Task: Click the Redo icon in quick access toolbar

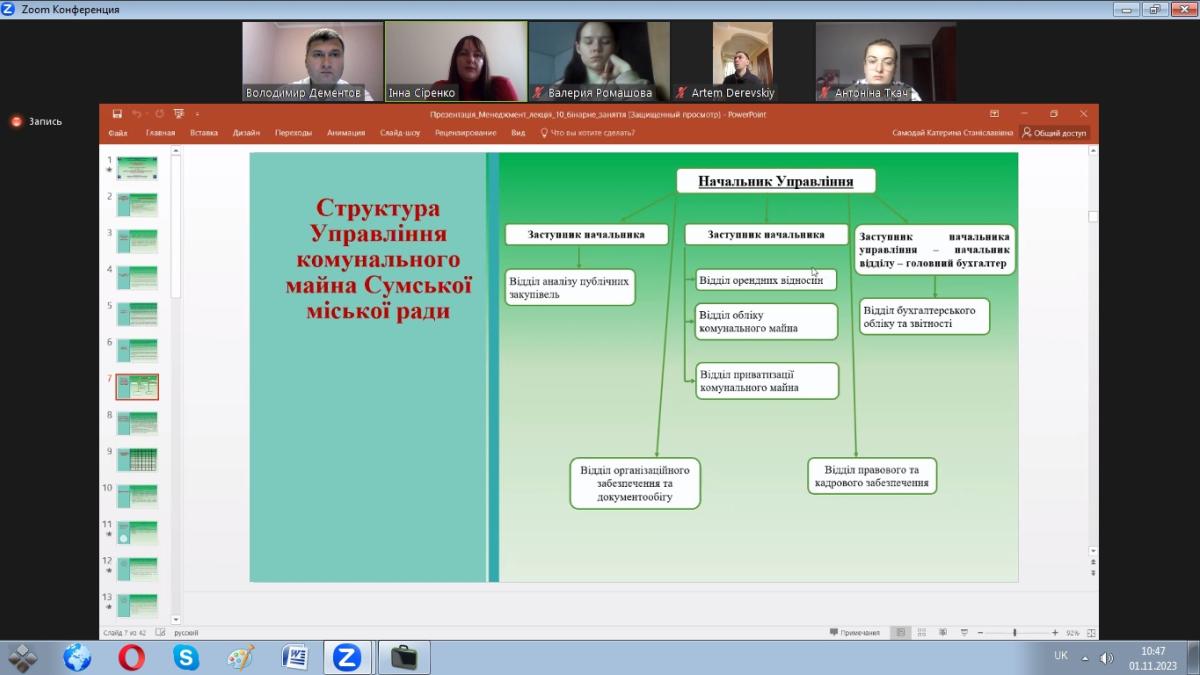Action: tap(159, 114)
